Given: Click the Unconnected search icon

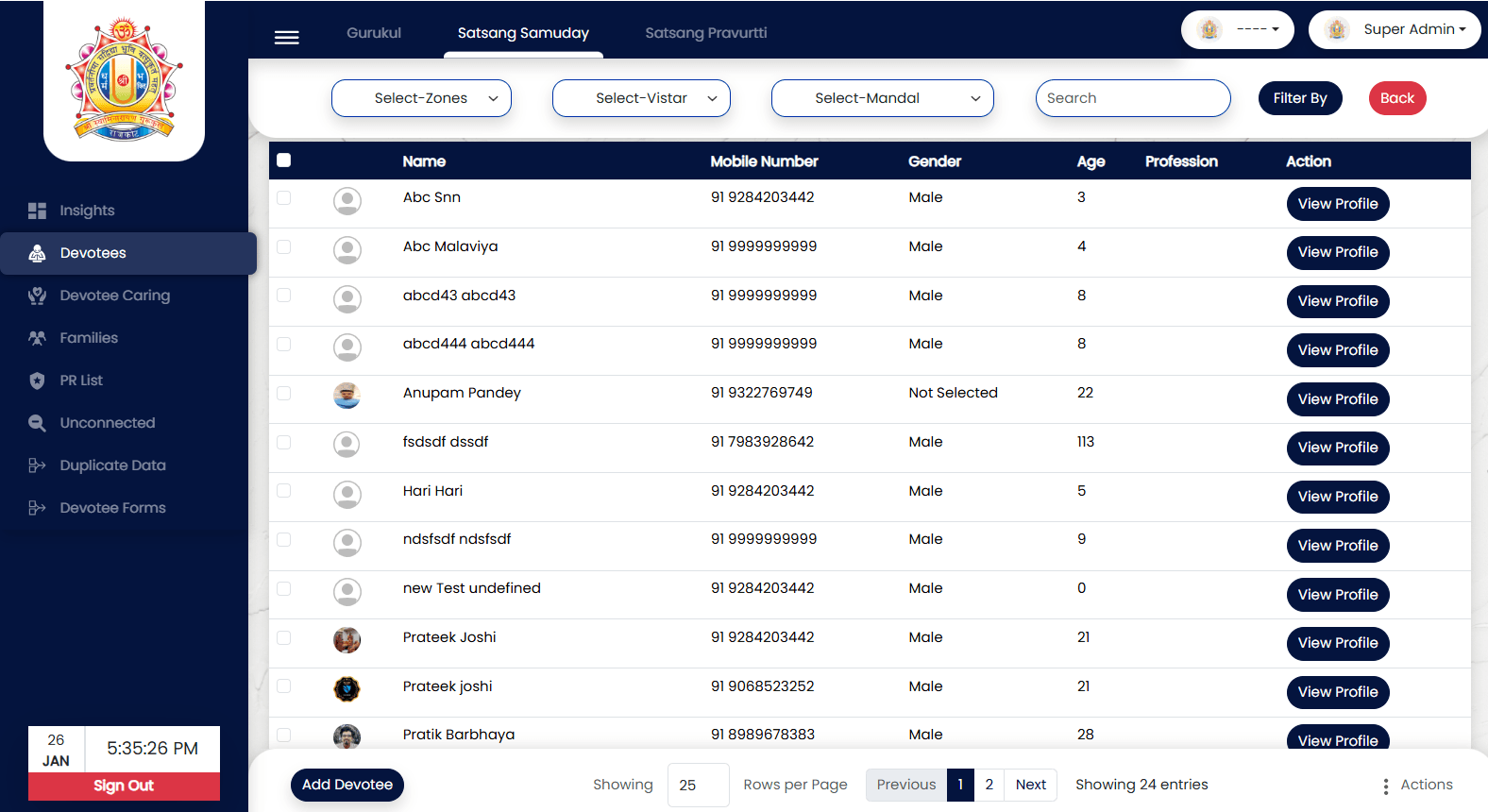Looking at the screenshot, I should click(37, 423).
